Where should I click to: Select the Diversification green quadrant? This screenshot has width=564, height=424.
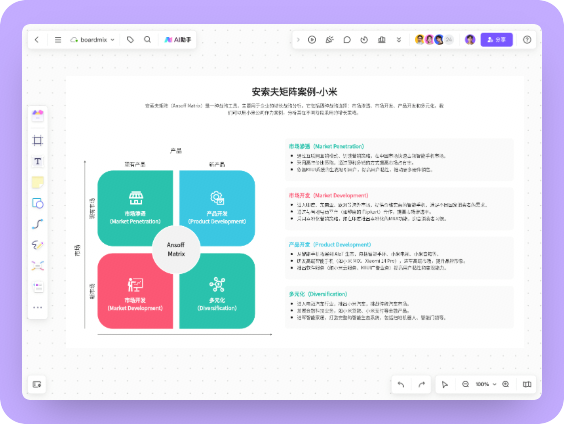217,291
